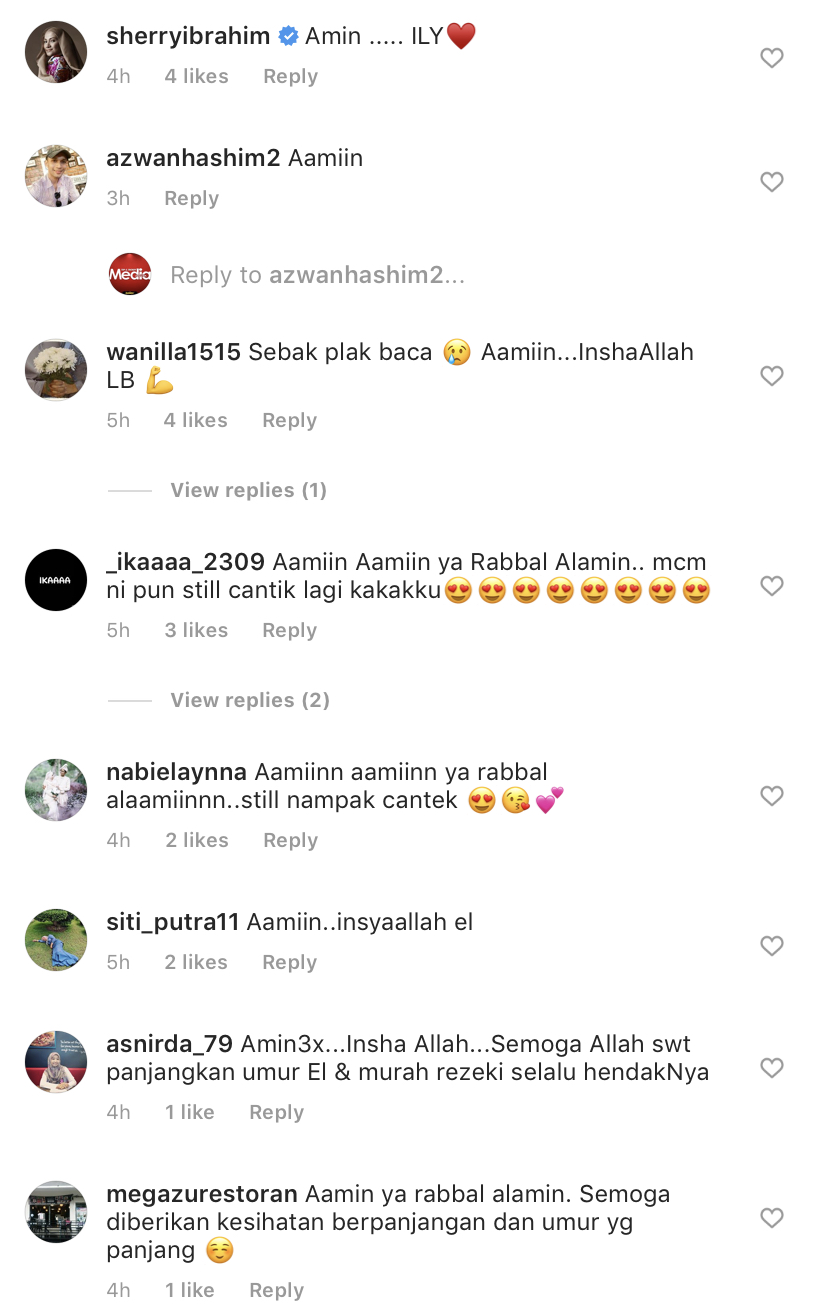Heart the megazurestoran comment

tap(772, 1218)
